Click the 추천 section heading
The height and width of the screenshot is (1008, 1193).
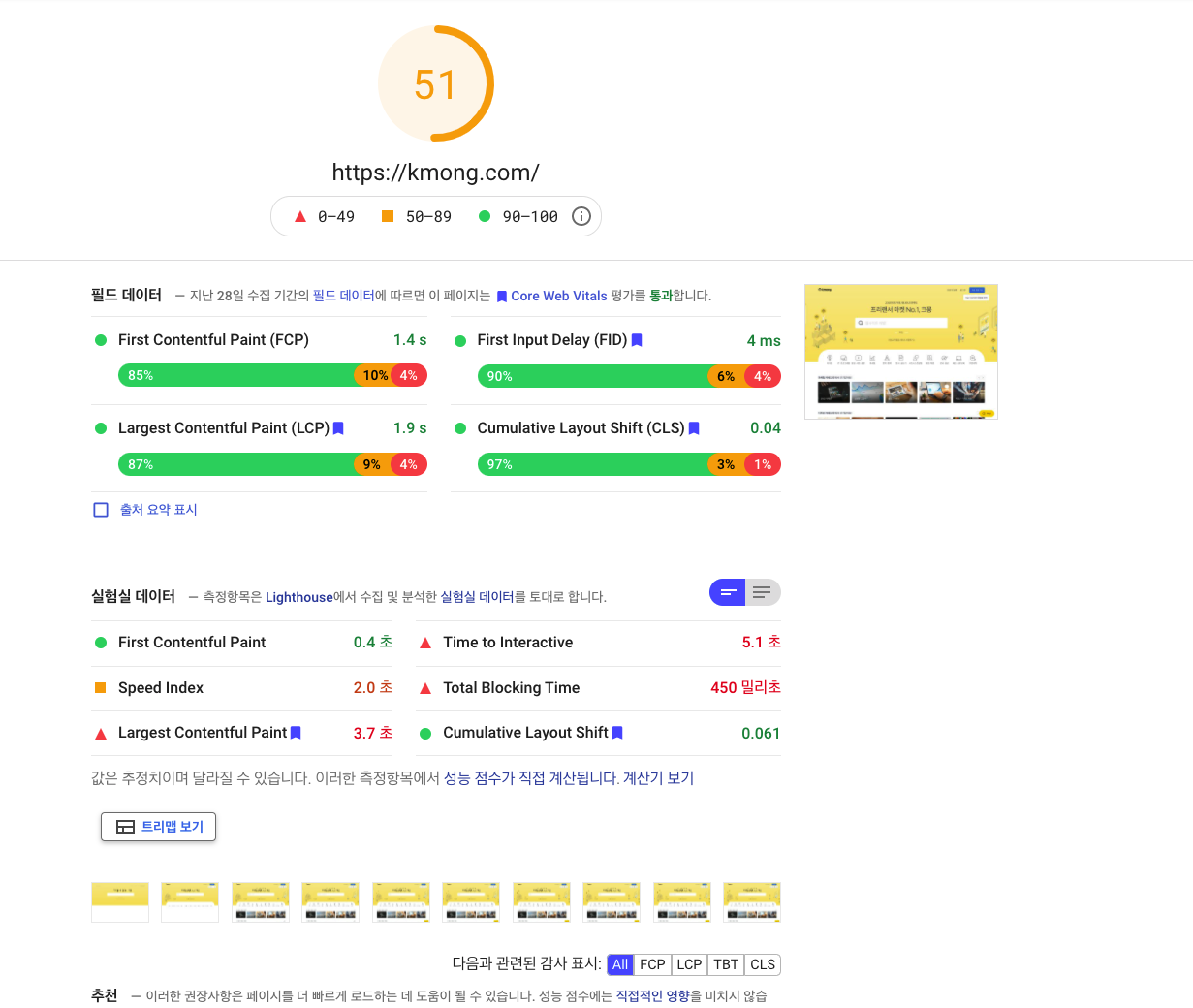(105, 995)
